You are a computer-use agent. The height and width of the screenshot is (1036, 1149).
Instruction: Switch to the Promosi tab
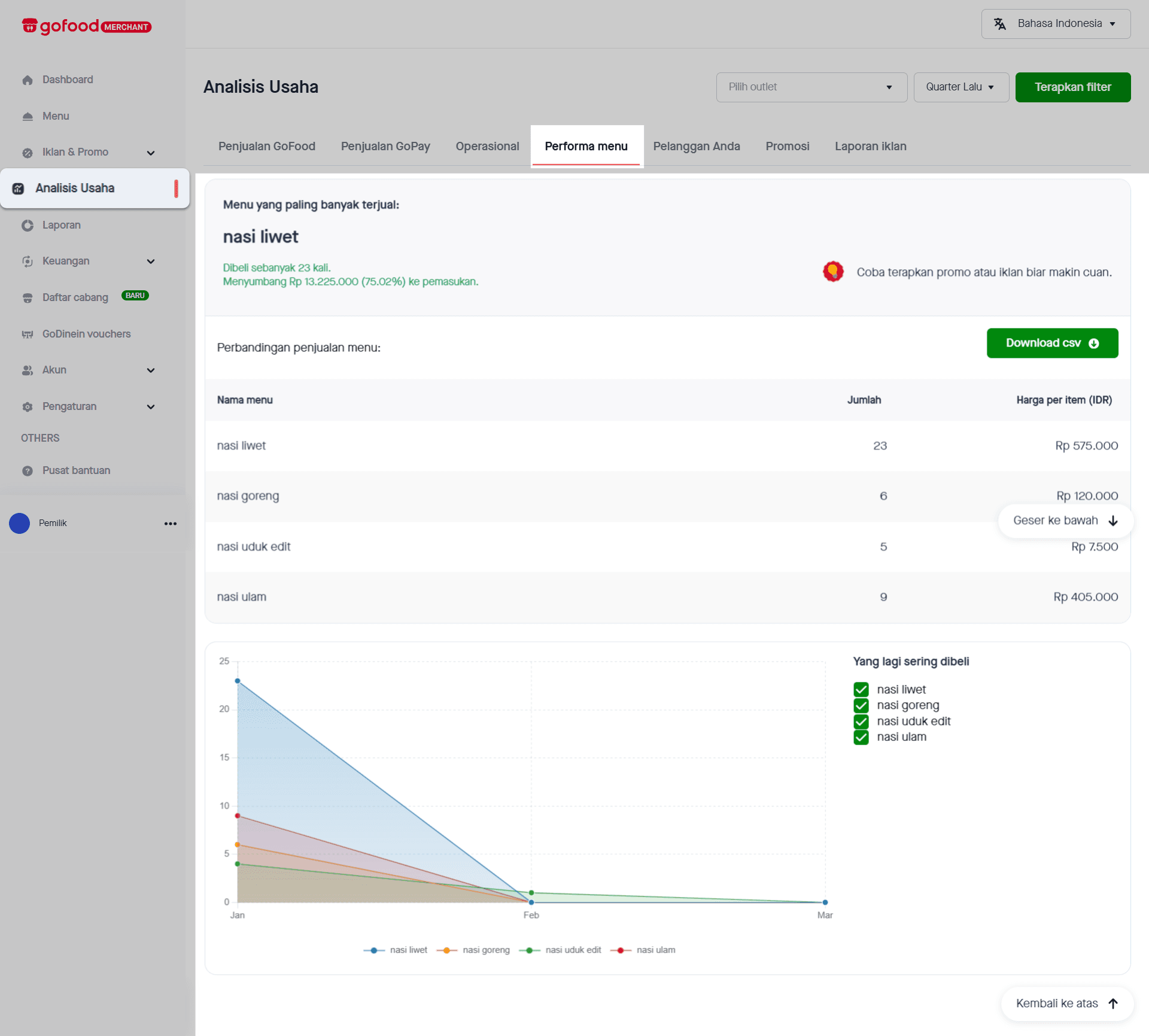click(788, 147)
